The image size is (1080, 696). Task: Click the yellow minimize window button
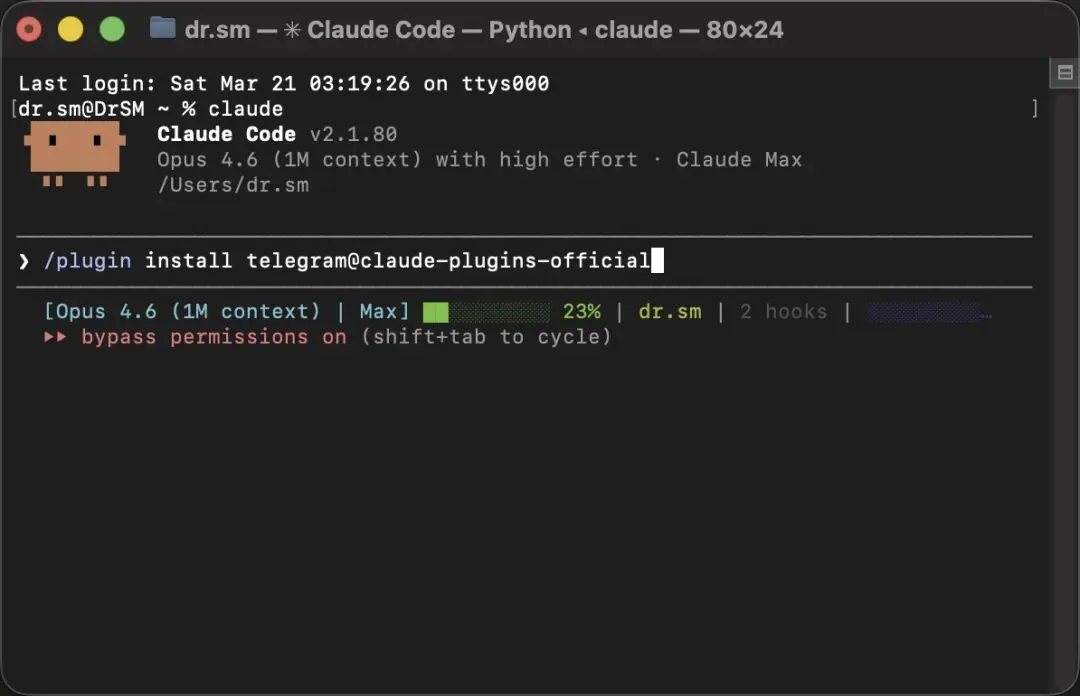[70, 29]
